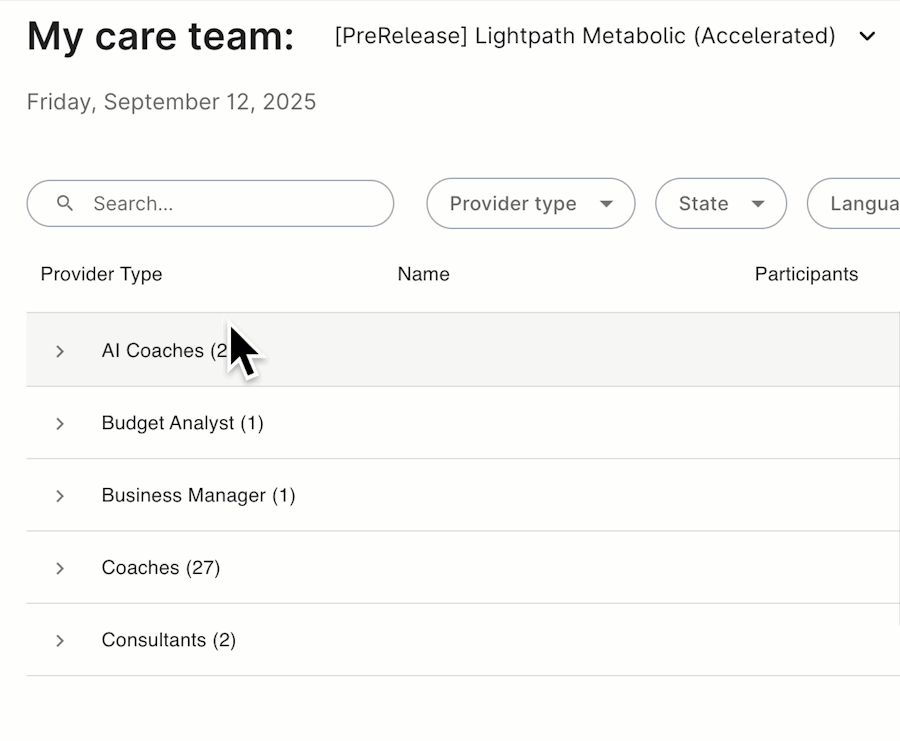Expand the Consultants group chevron
Screen dimensions: 900x741
tap(60, 641)
